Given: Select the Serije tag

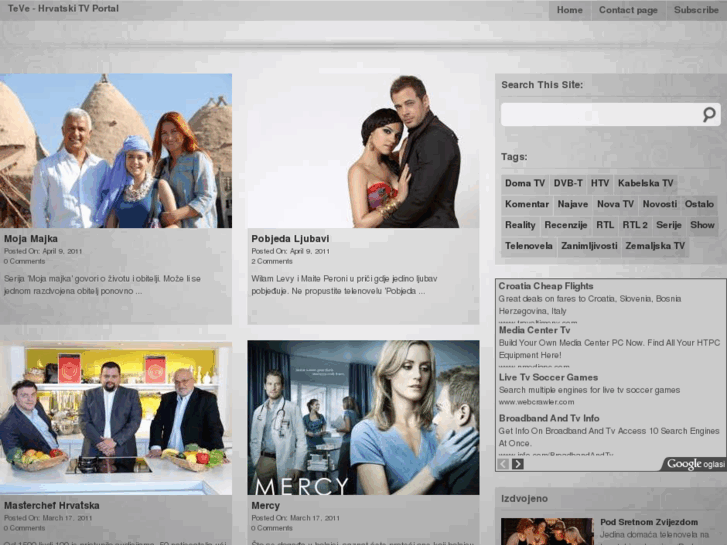Looking at the screenshot, I should (669, 225).
